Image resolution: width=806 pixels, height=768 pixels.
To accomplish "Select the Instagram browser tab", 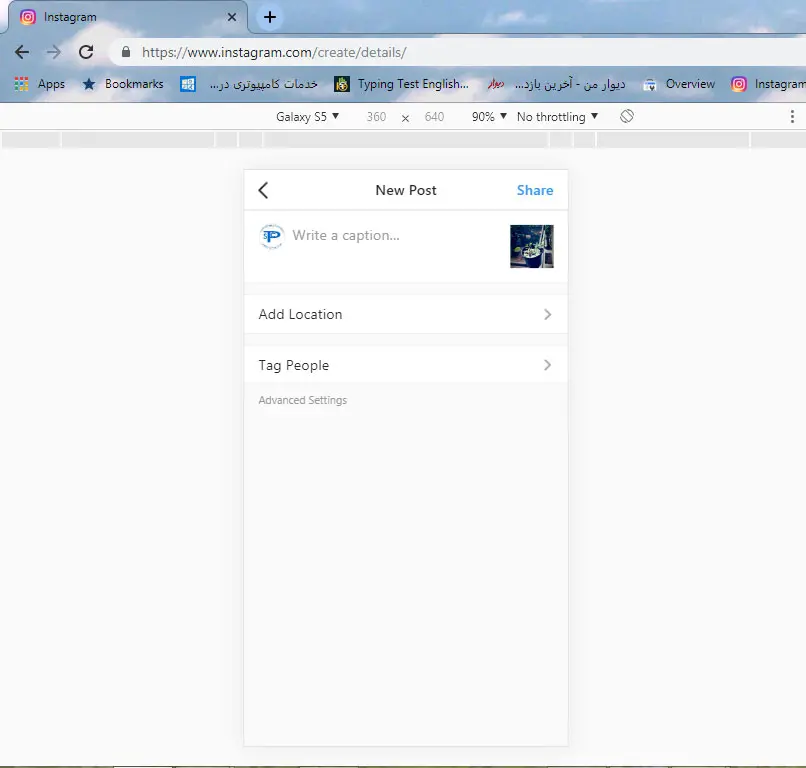I will click(120, 17).
